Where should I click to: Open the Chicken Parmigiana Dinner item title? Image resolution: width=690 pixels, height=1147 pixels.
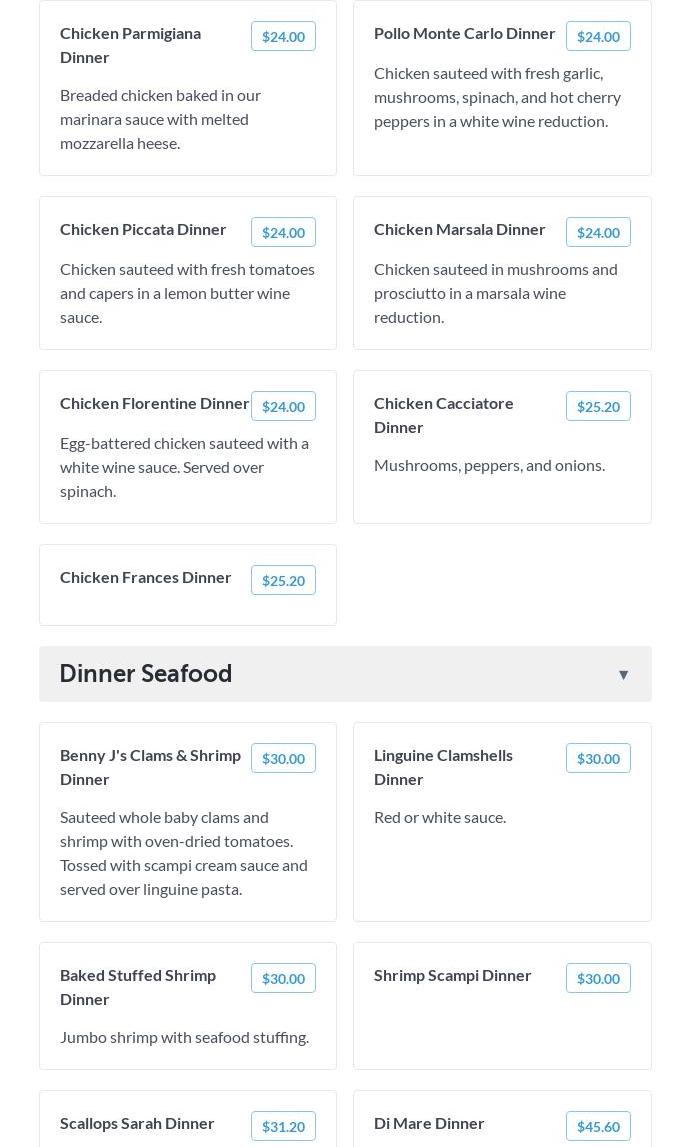click(130, 45)
